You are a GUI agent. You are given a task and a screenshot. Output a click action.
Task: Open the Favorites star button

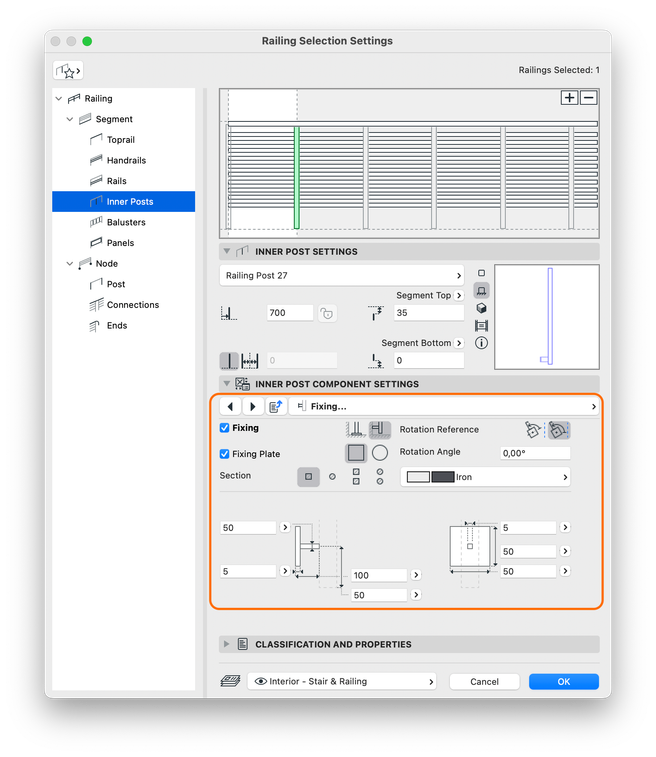pos(68,71)
